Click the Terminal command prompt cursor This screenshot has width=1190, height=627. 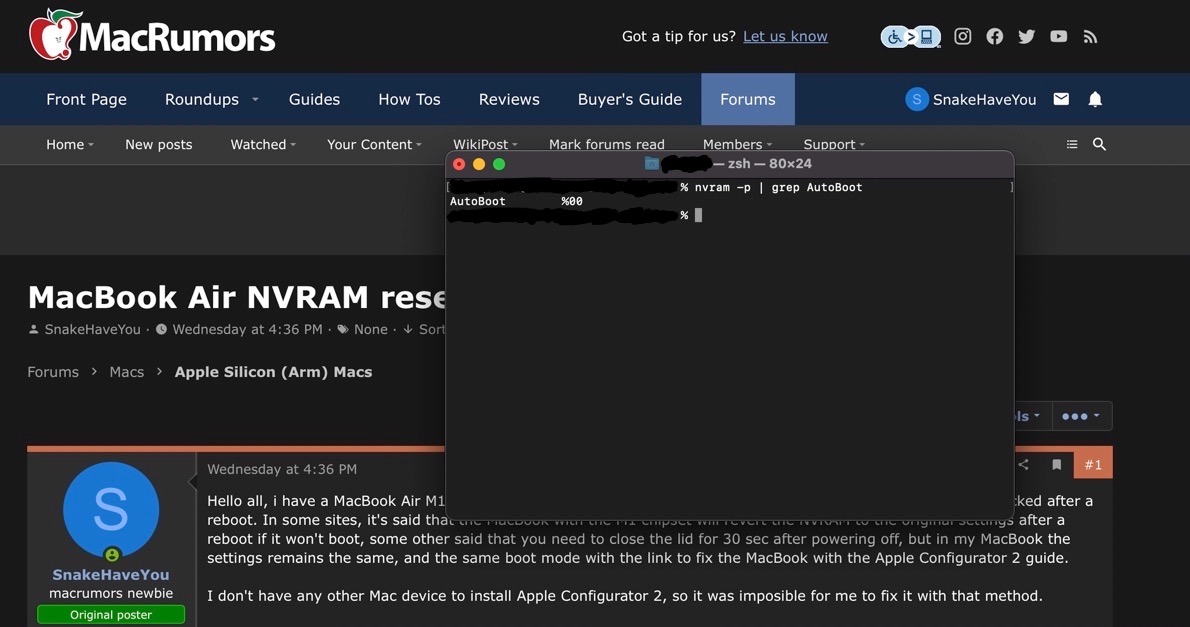pos(698,216)
